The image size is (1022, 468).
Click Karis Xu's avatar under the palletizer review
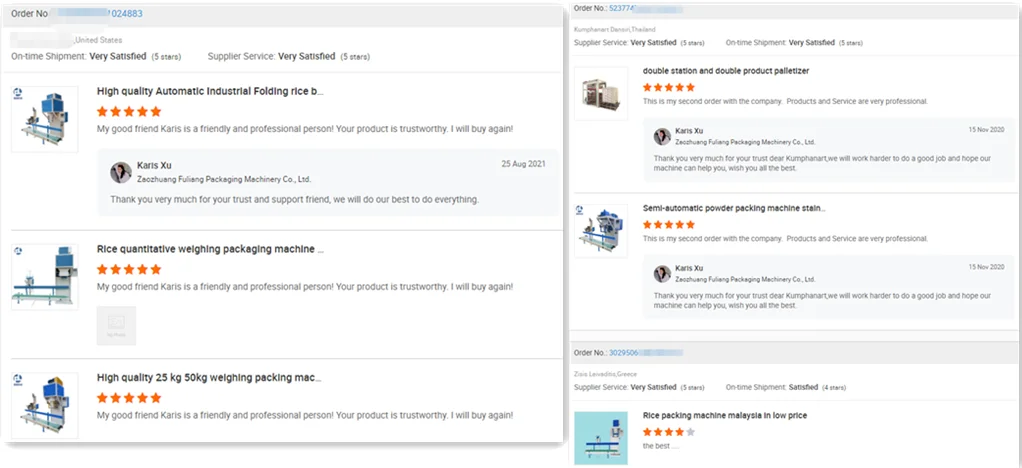tap(662, 136)
